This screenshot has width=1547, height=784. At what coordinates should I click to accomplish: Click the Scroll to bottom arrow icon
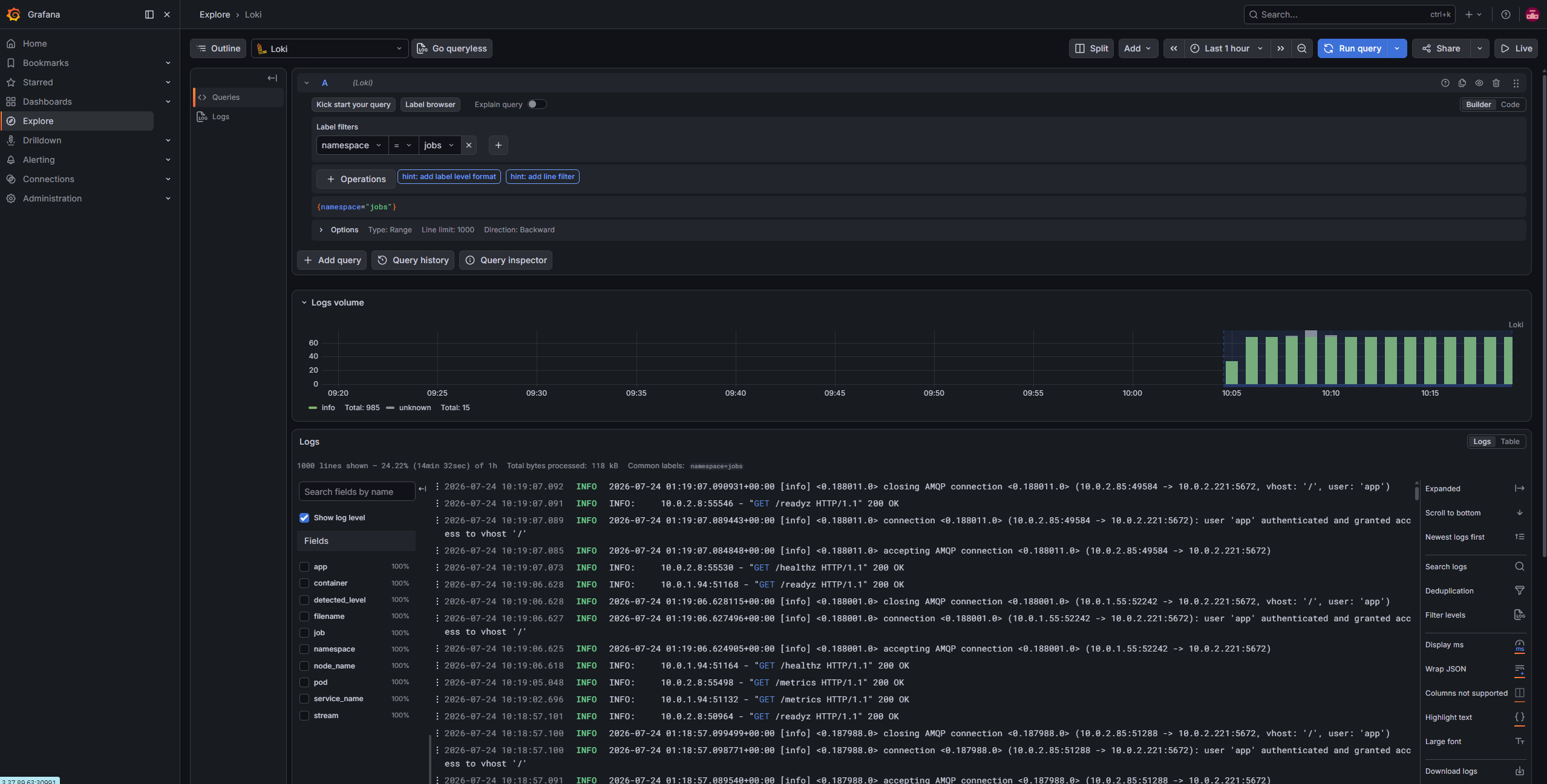coord(1520,513)
